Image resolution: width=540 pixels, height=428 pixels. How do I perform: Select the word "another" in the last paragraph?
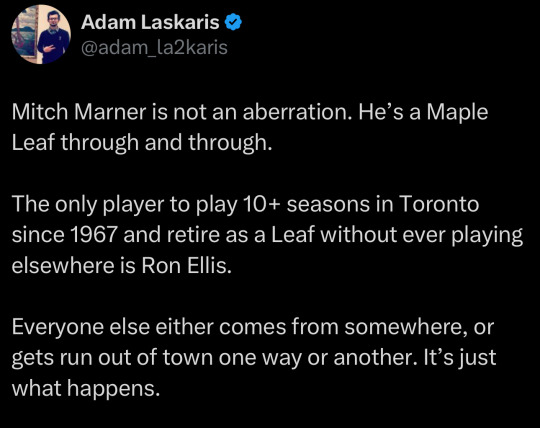click(x=374, y=358)
